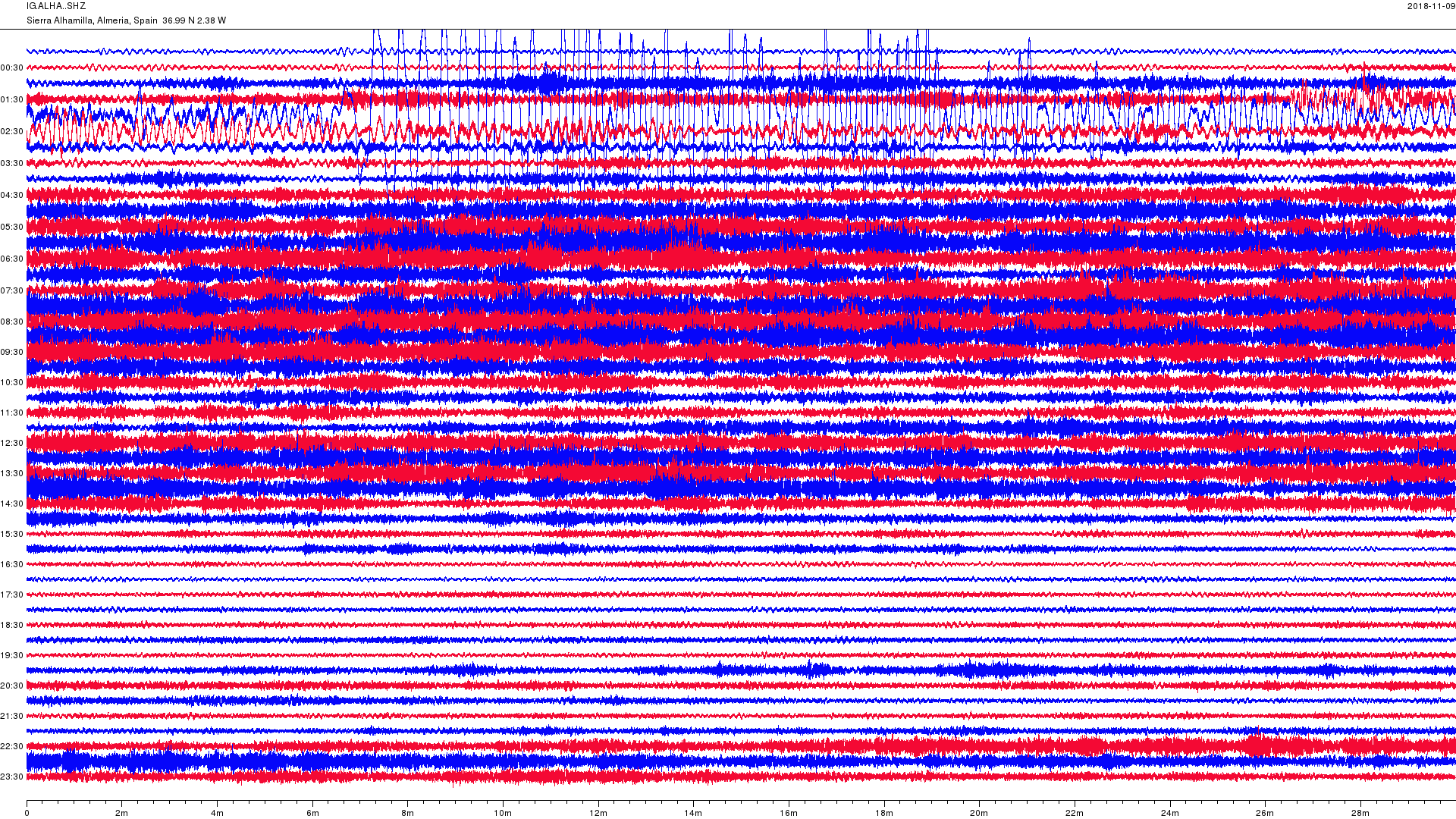Click the 12m axis tick label
The image size is (1456, 819).
[x=598, y=814]
